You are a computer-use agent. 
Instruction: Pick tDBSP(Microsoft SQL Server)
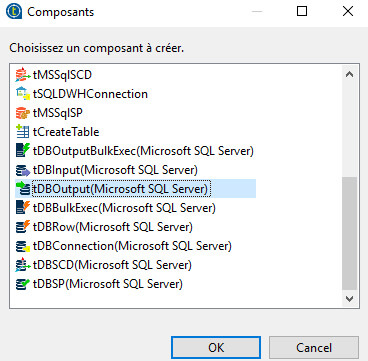(x=108, y=284)
